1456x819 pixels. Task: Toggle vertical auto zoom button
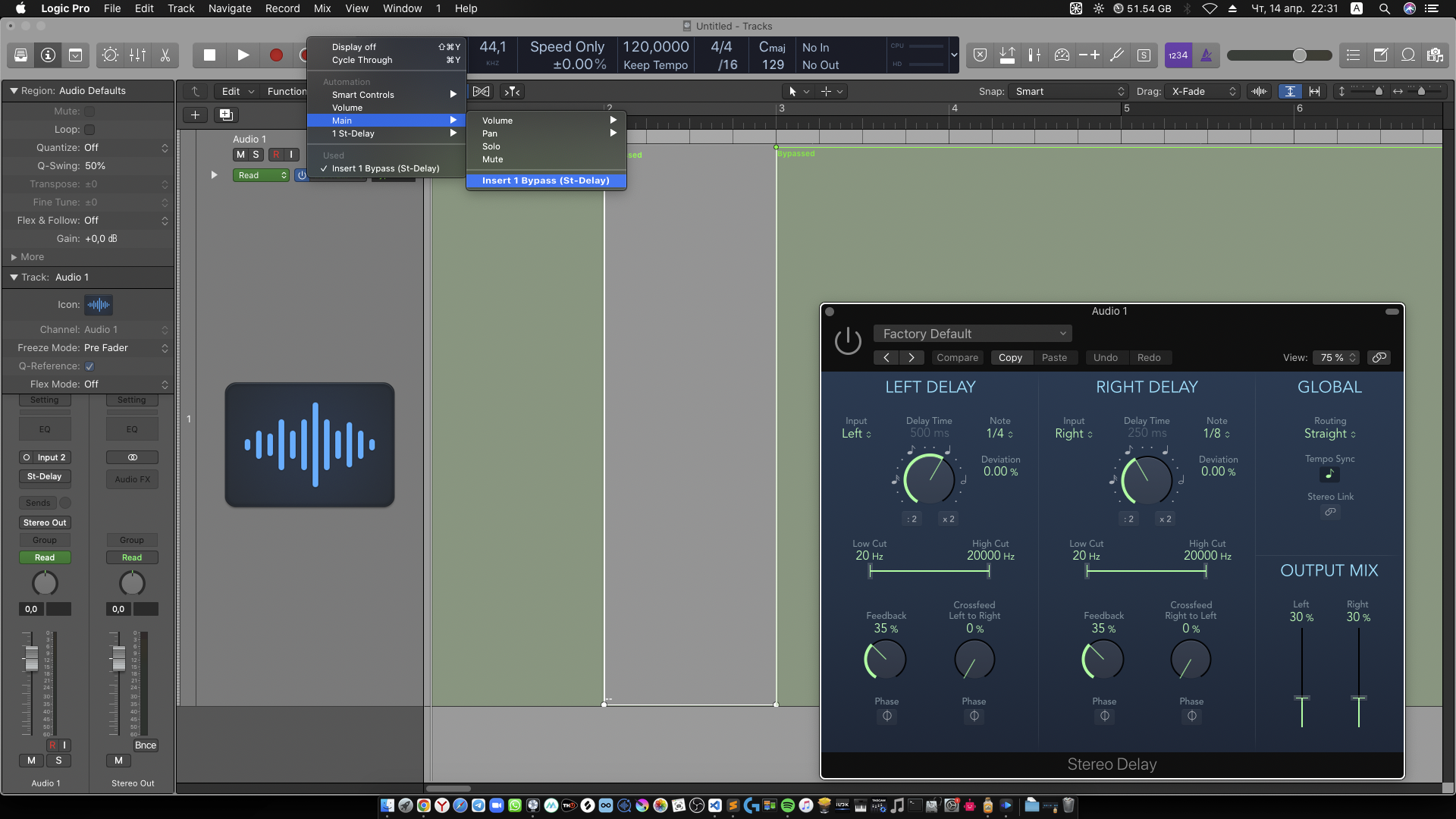point(1290,92)
